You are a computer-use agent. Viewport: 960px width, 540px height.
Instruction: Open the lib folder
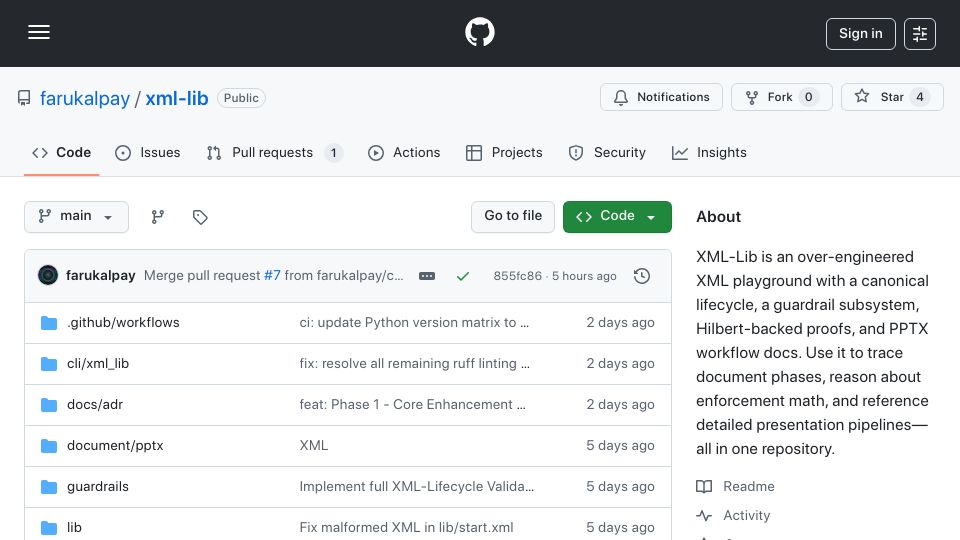pos(74,527)
